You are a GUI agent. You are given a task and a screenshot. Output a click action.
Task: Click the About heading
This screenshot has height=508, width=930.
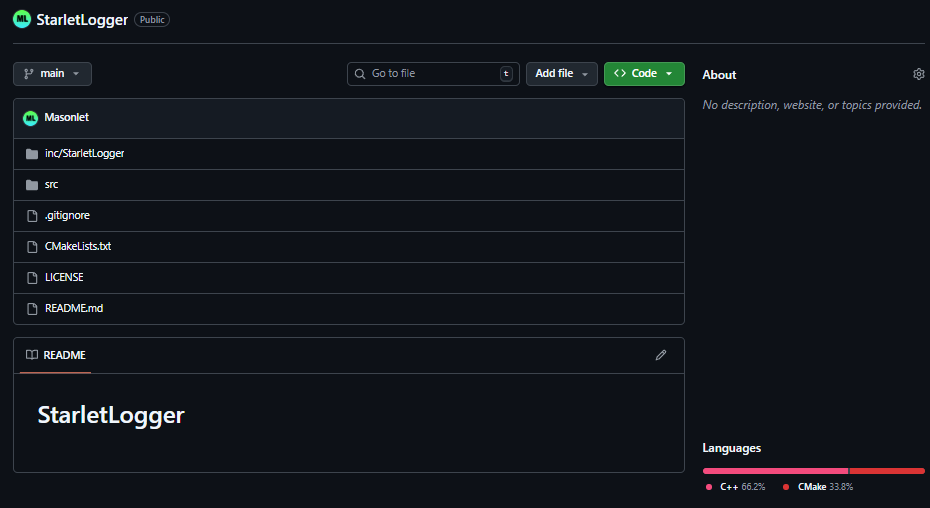719,75
